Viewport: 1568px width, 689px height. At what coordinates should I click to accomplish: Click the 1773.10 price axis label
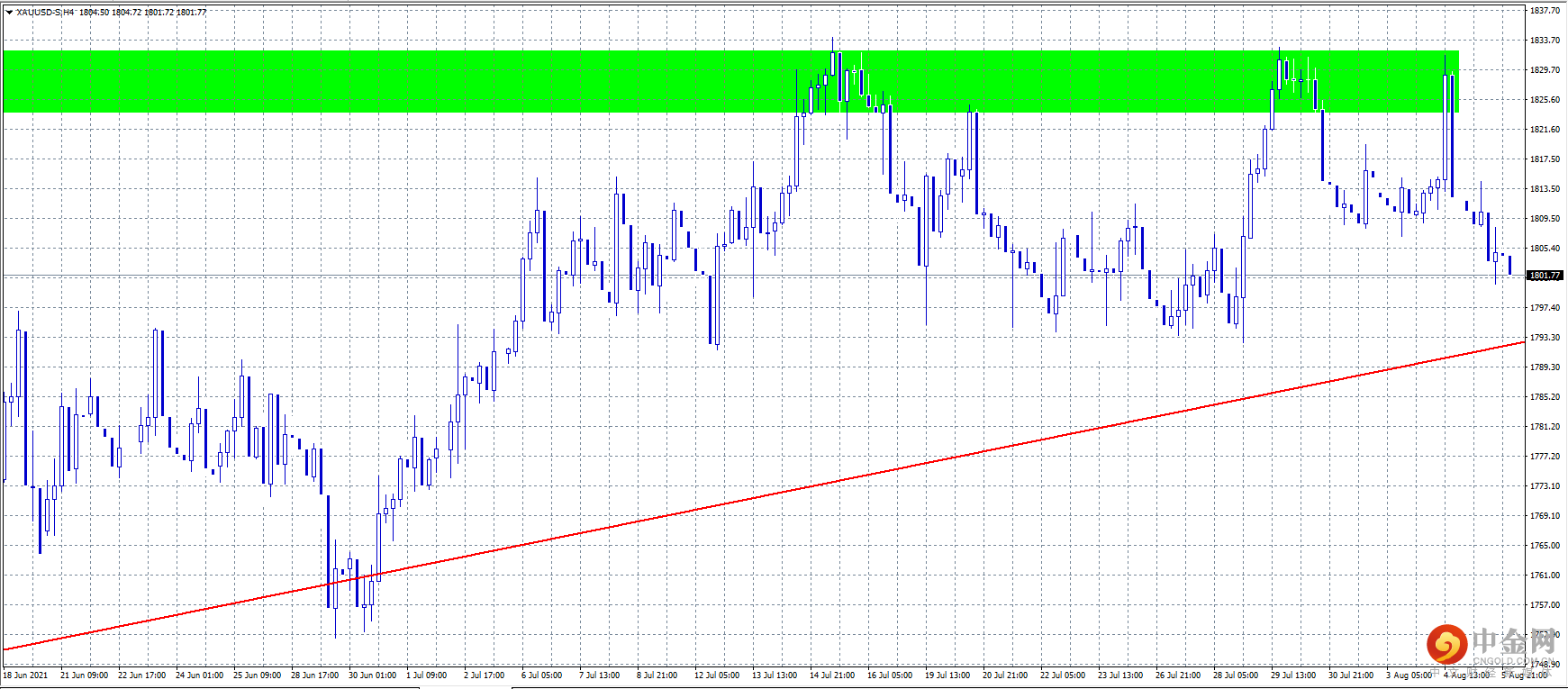pyautogui.click(x=1545, y=486)
